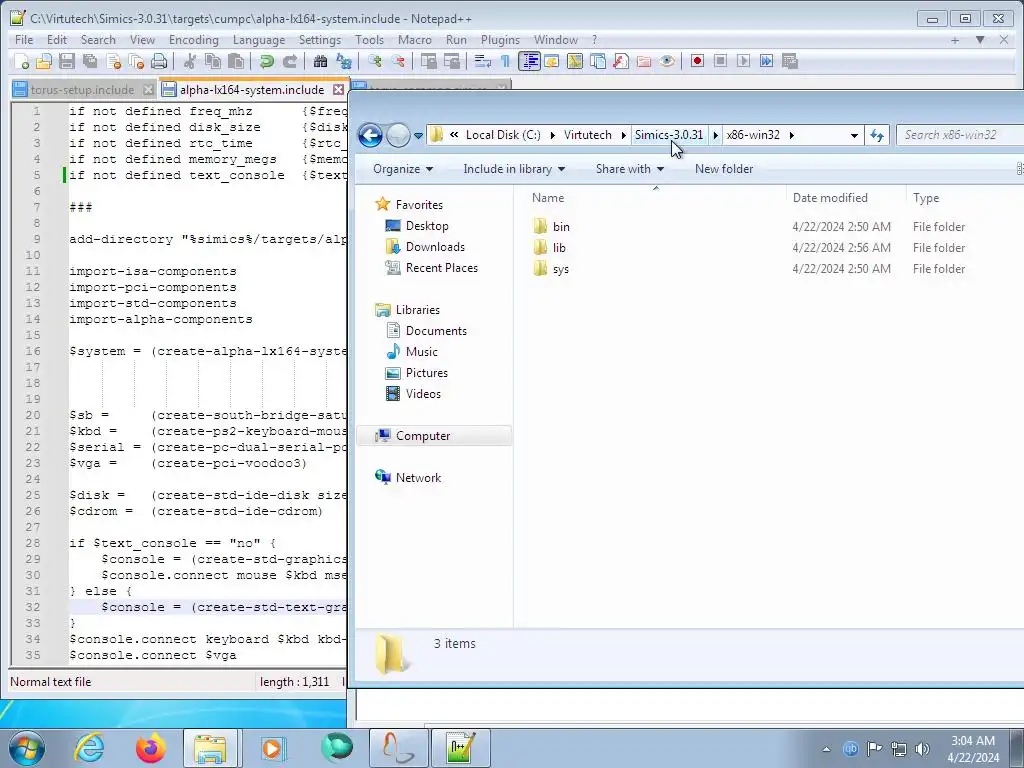Image resolution: width=1024 pixels, height=768 pixels.
Task: Open Firefox from the taskbar
Action: [150, 748]
